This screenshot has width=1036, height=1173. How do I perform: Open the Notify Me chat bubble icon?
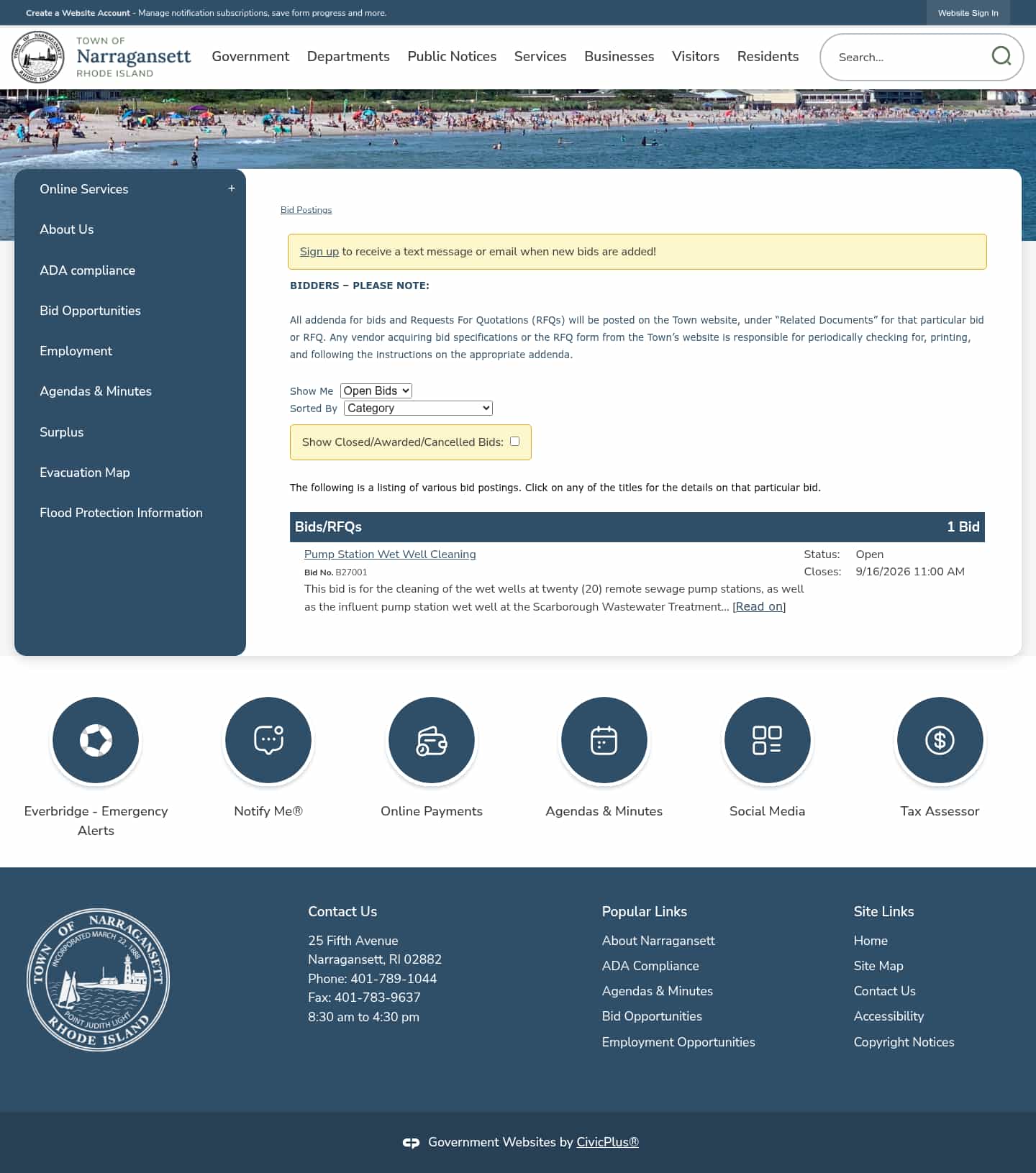(268, 740)
